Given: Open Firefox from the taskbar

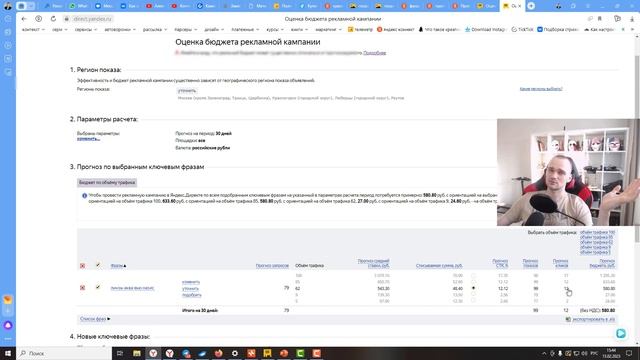Looking at the screenshot, I should click(218, 353).
